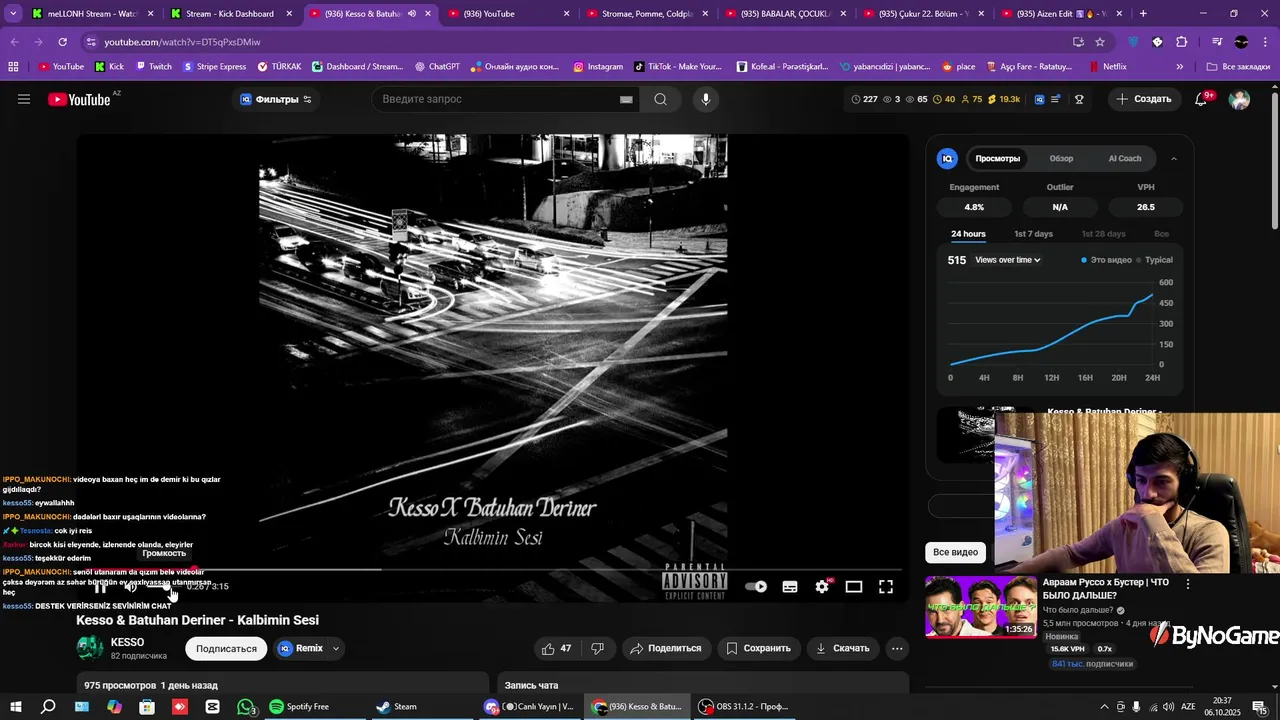Open the YouTube account avatar menu
The width and height of the screenshot is (1280, 720).
pos(1239,99)
